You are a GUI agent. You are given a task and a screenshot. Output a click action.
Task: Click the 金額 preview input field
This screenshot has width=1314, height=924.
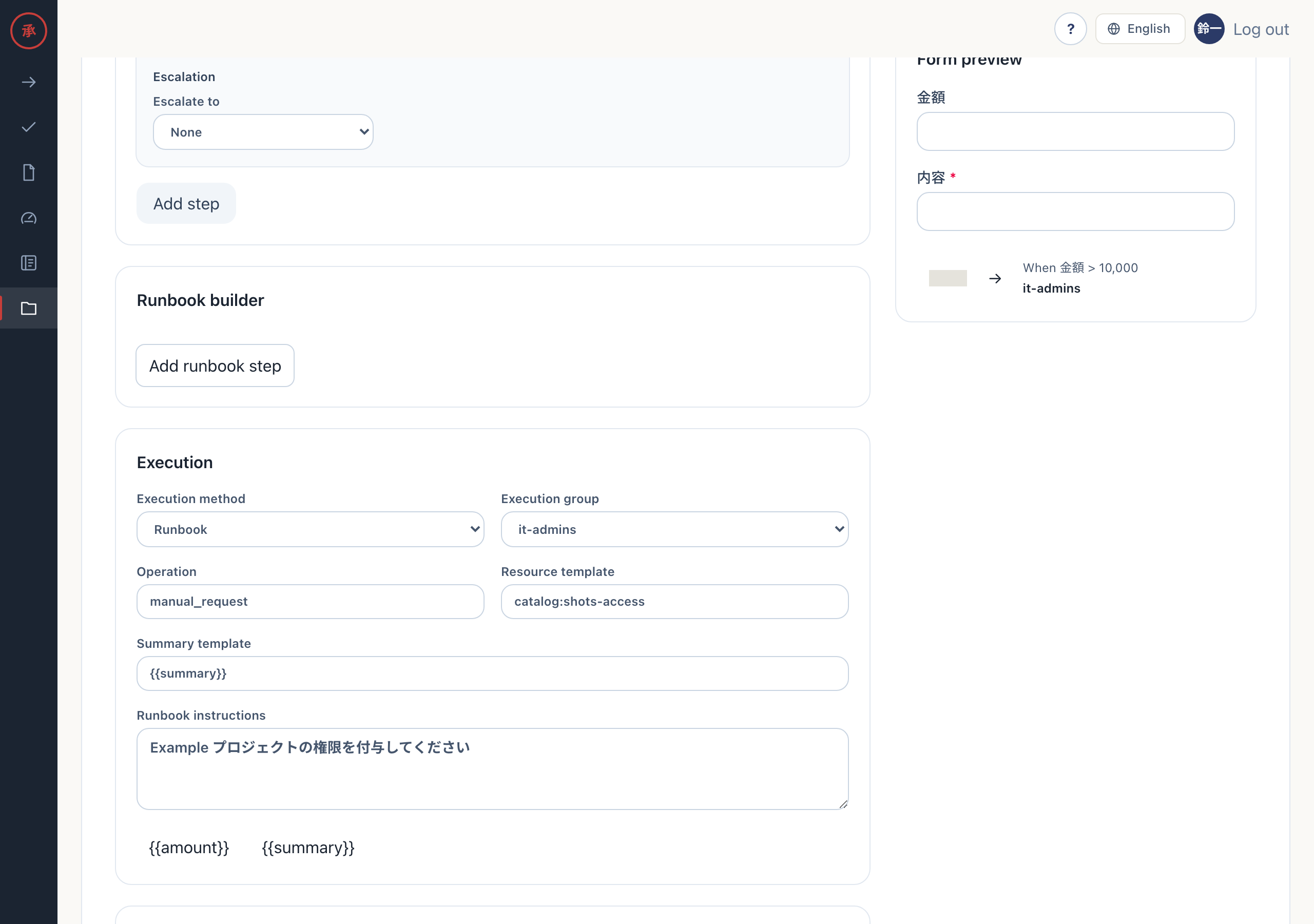coord(1075,131)
